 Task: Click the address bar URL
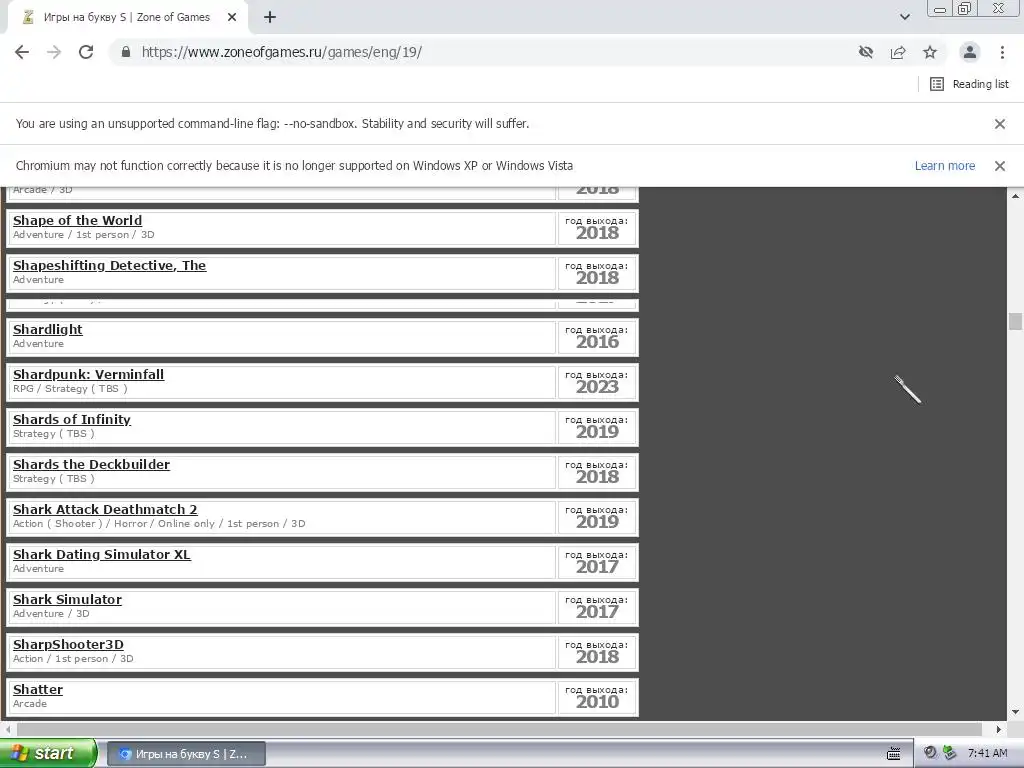[281, 52]
